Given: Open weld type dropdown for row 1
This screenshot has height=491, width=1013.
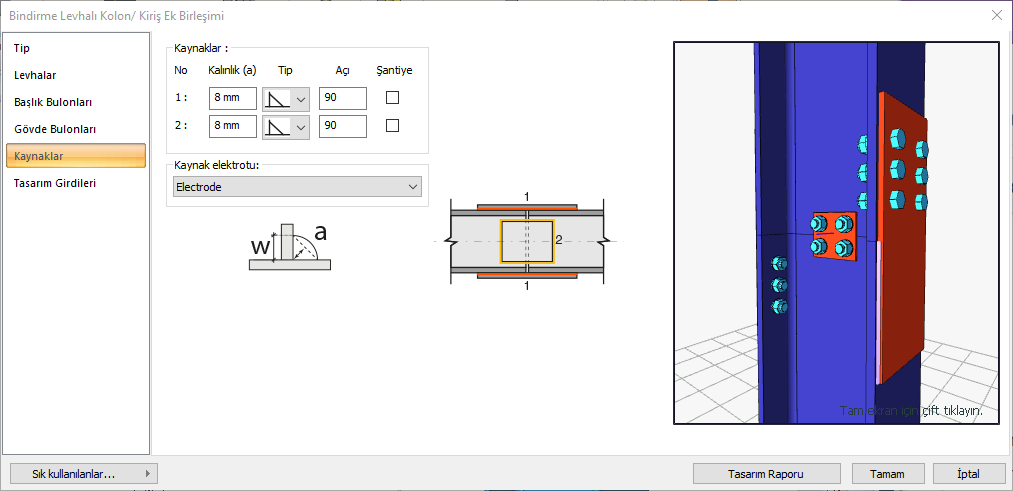Looking at the screenshot, I should (x=286, y=99).
